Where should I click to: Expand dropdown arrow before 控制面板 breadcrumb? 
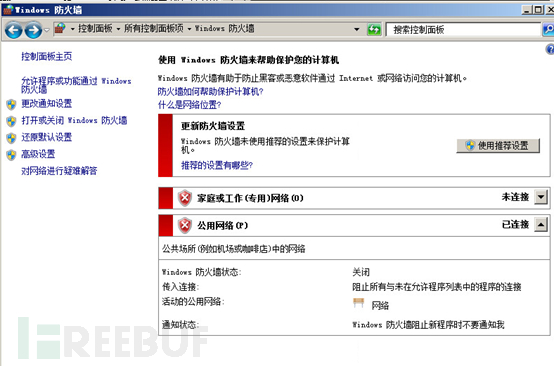[72, 29]
